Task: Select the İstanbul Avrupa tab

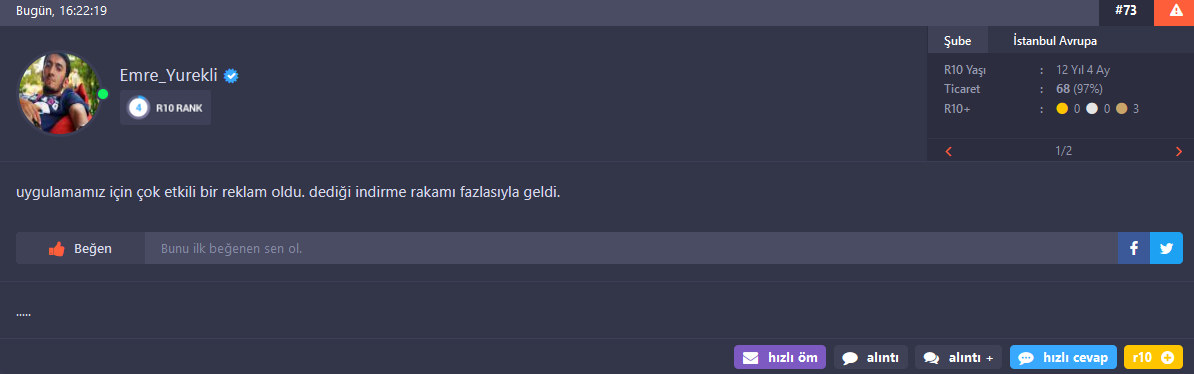Action: tap(1055, 40)
